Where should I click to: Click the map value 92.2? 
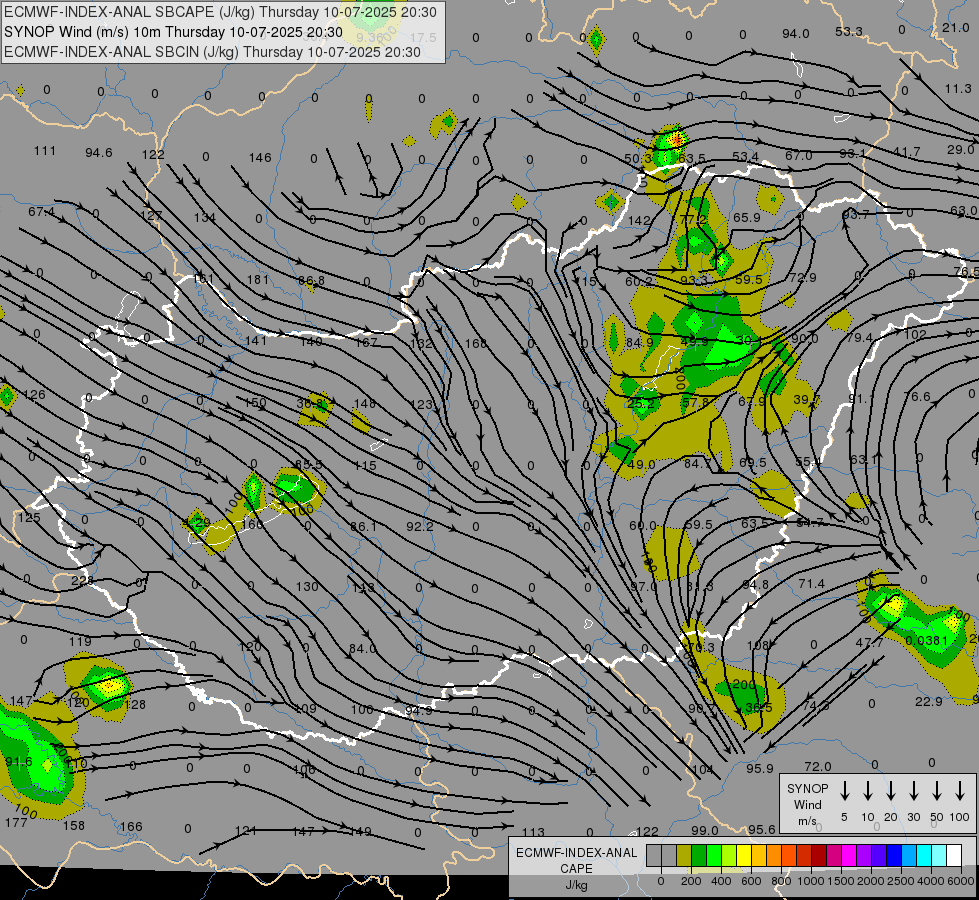click(x=420, y=527)
